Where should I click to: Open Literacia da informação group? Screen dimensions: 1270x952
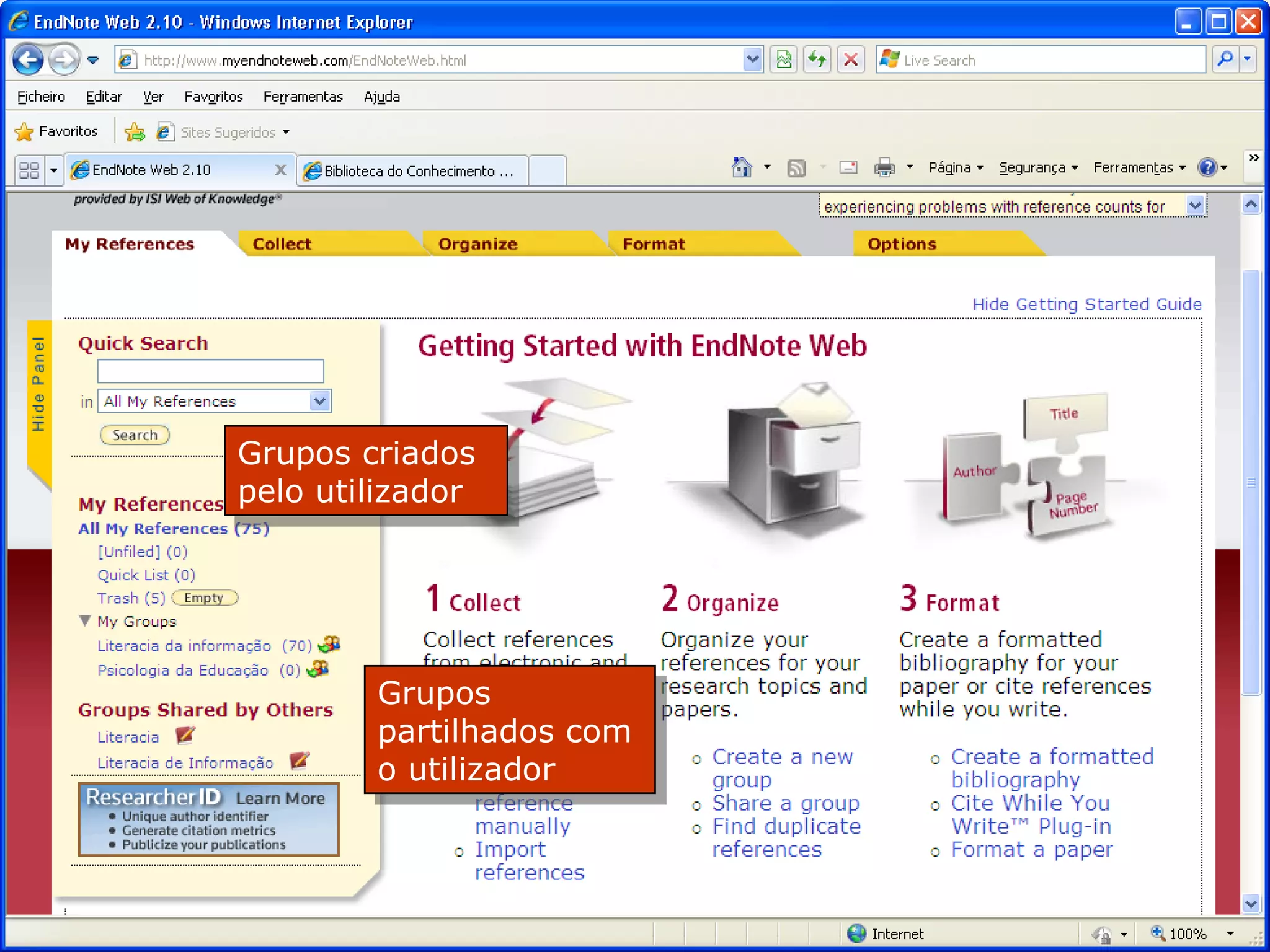point(205,646)
